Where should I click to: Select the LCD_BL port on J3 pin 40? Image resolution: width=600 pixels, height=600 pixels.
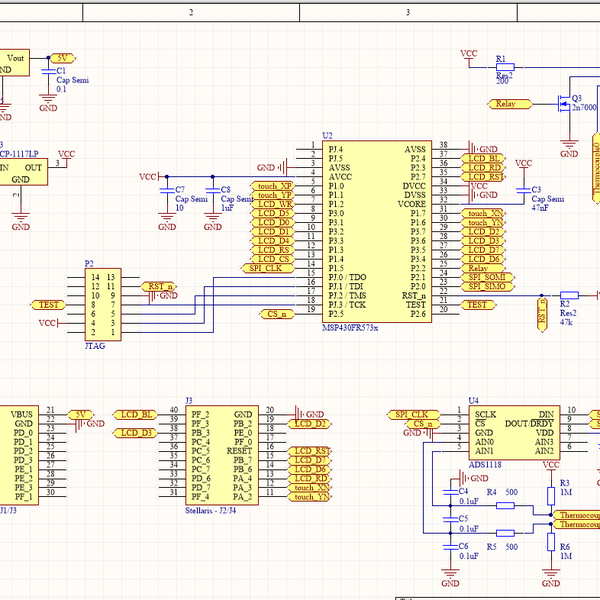pyautogui.click(x=135, y=414)
